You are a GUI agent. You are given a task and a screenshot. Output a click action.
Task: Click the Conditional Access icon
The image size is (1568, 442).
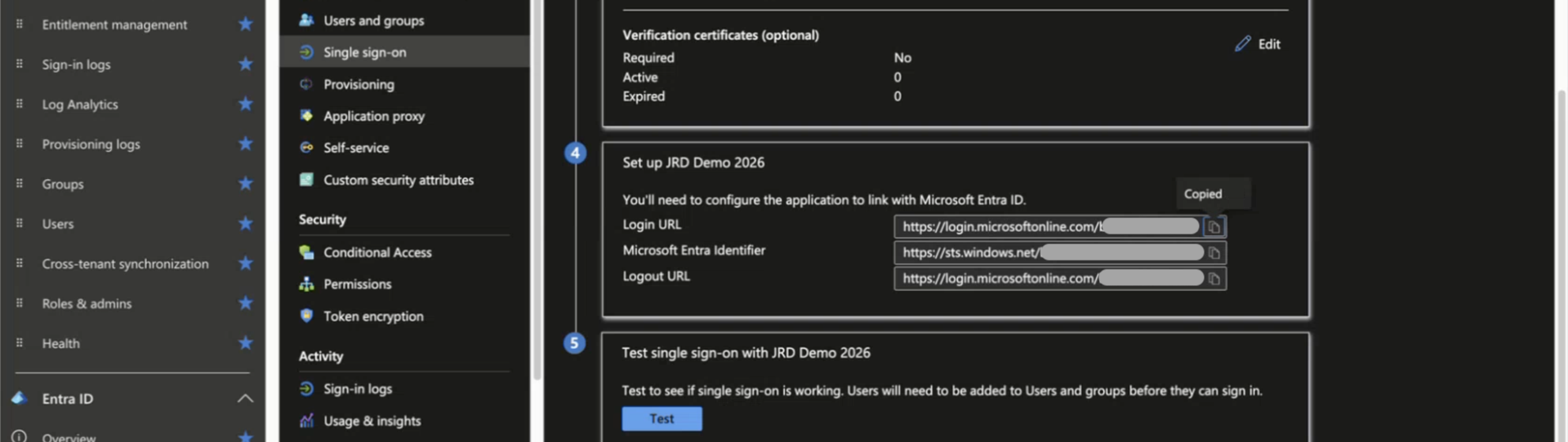tap(306, 252)
